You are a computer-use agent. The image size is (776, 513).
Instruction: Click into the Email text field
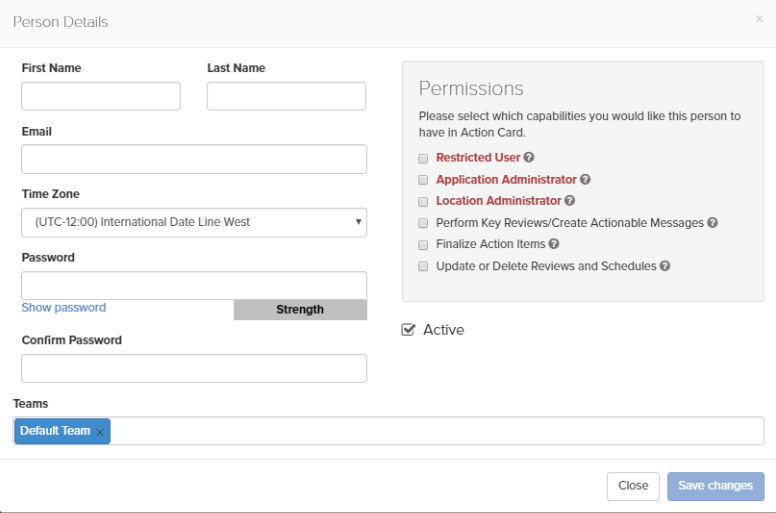(x=194, y=159)
